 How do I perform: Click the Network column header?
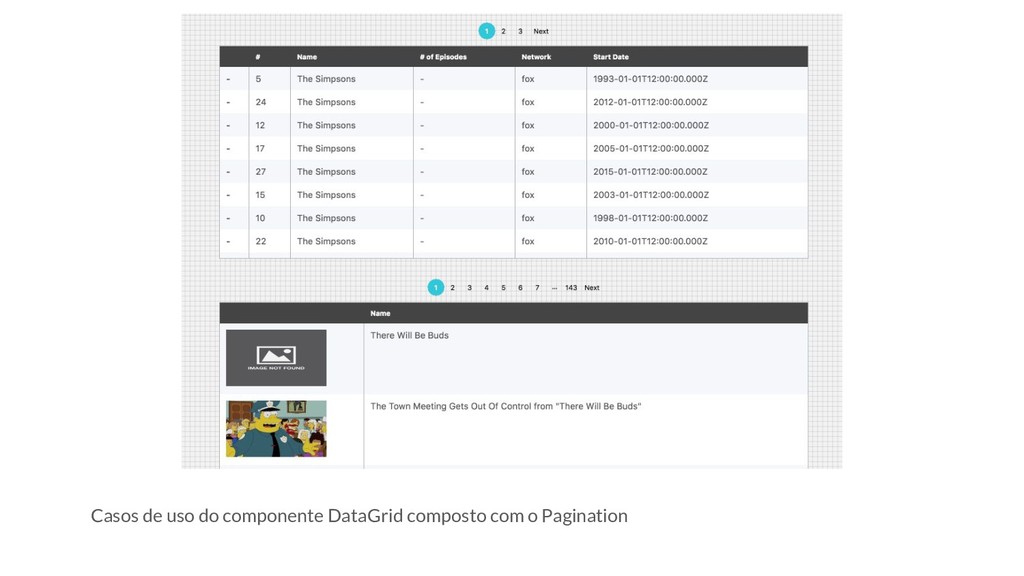536,57
